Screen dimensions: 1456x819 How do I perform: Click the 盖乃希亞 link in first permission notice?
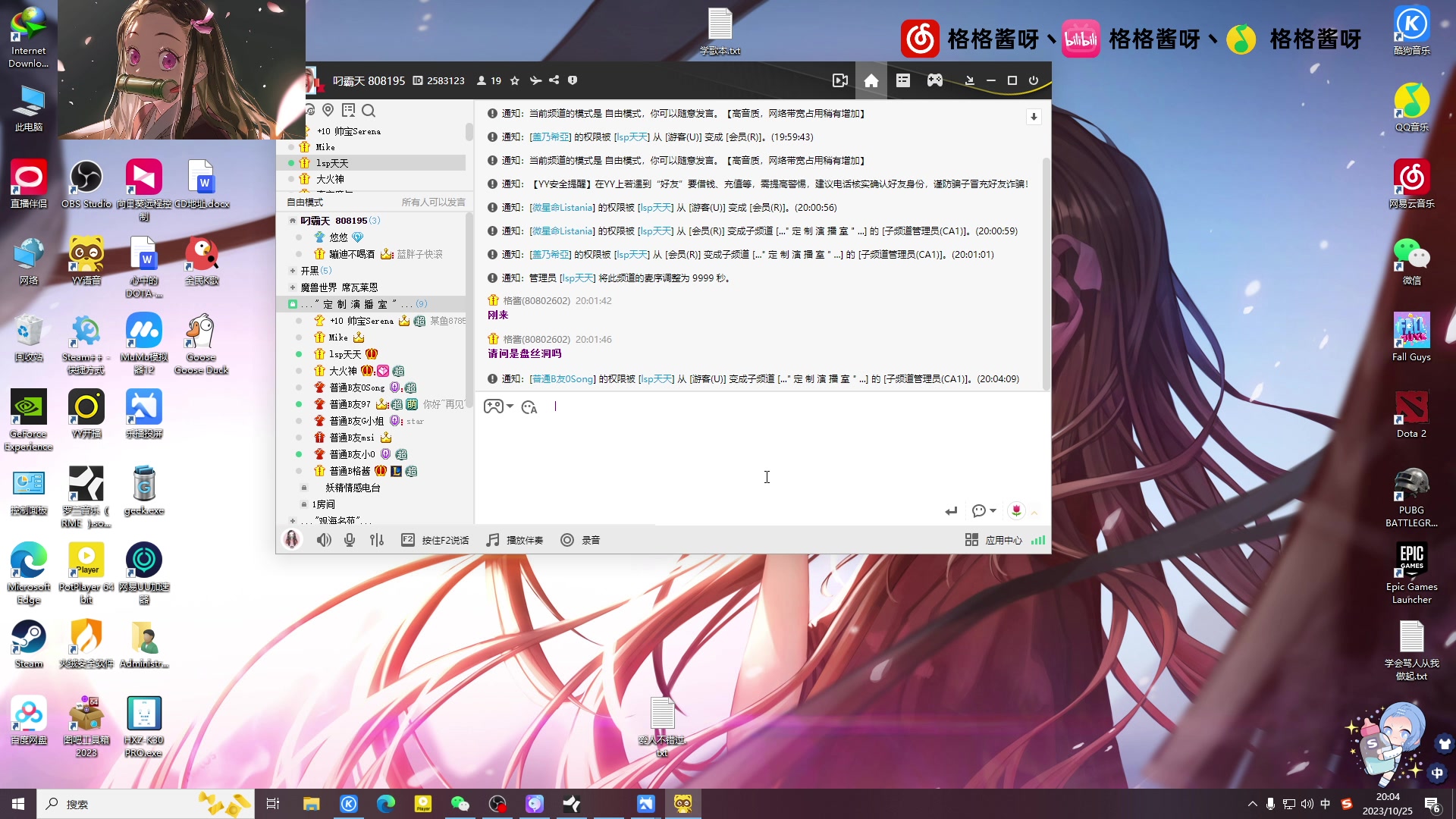tap(551, 137)
